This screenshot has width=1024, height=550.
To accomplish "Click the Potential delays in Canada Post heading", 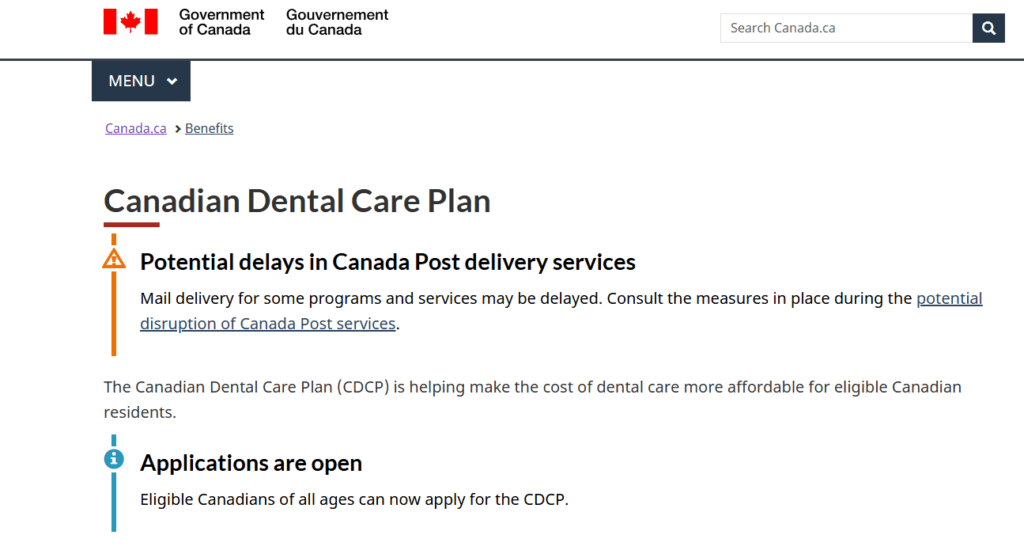I will [x=387, y=262].
